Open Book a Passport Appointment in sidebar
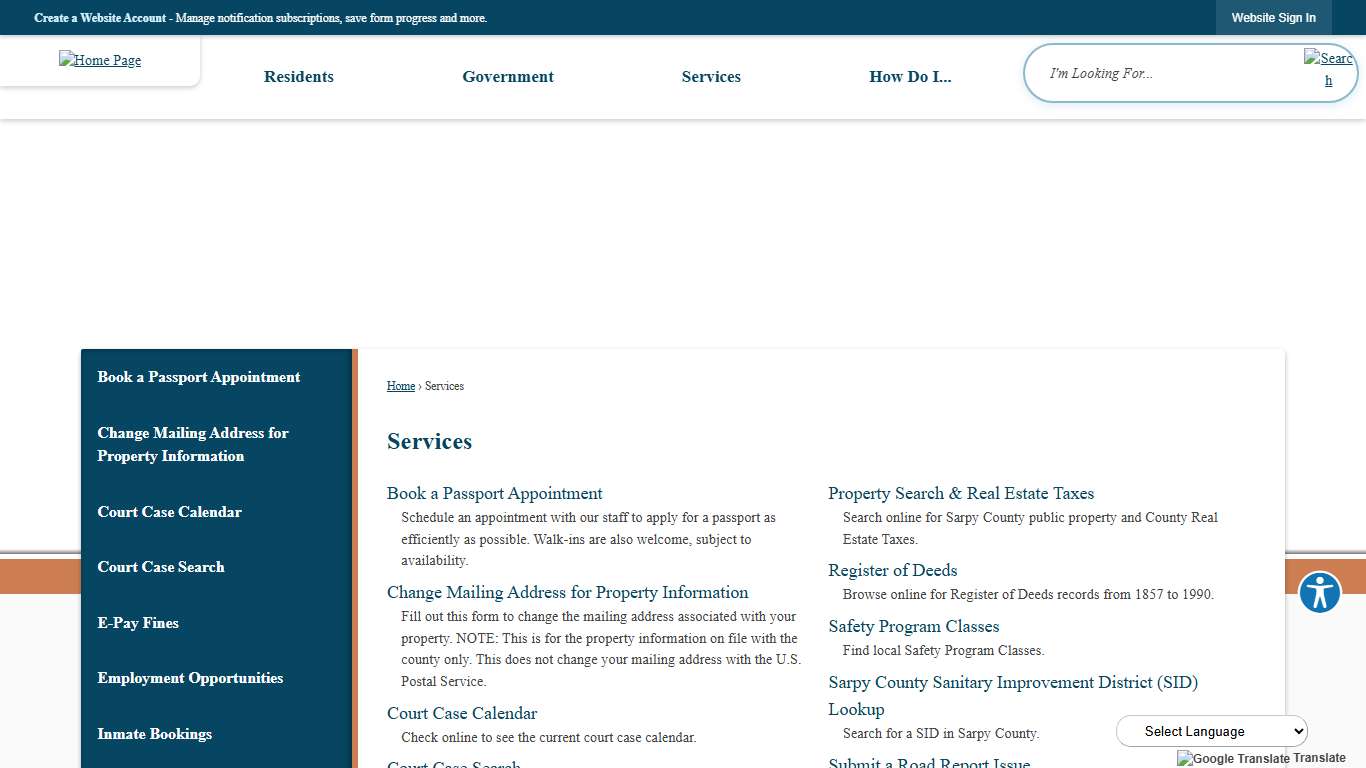1366x768 pixels. tap(198, 377)
